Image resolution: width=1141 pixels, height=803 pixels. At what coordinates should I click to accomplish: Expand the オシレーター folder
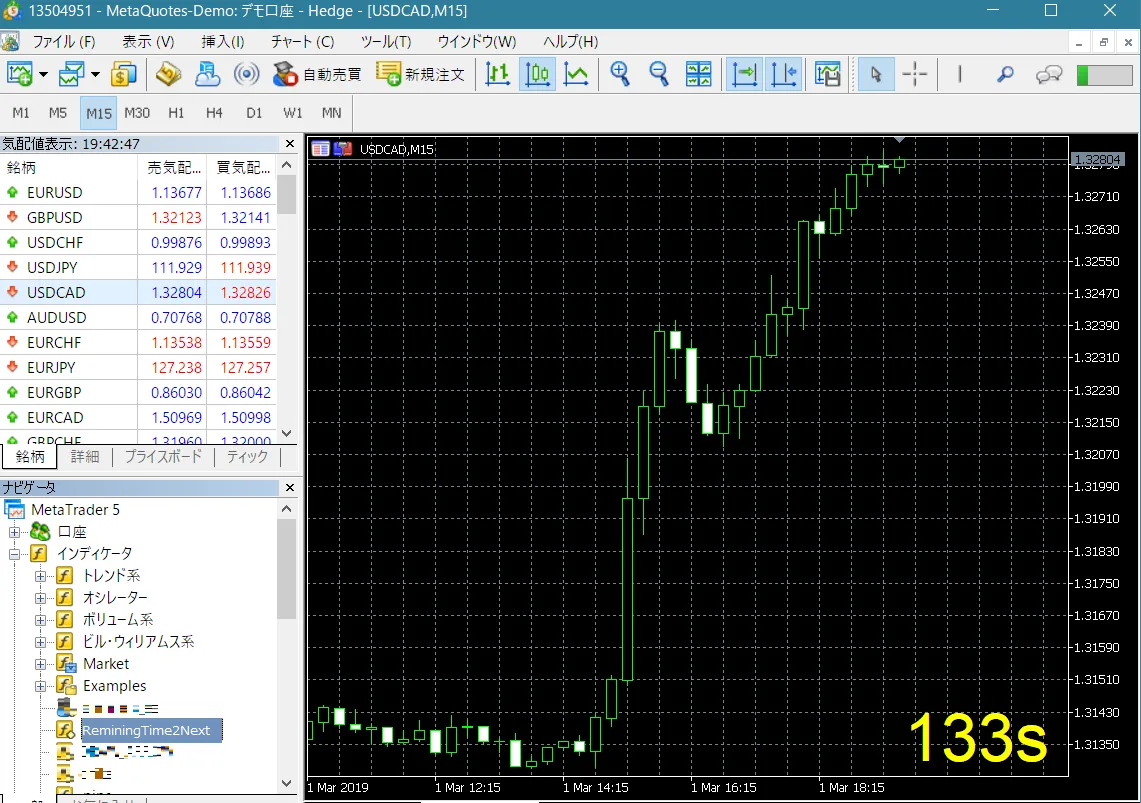click(x=41, y=599)
